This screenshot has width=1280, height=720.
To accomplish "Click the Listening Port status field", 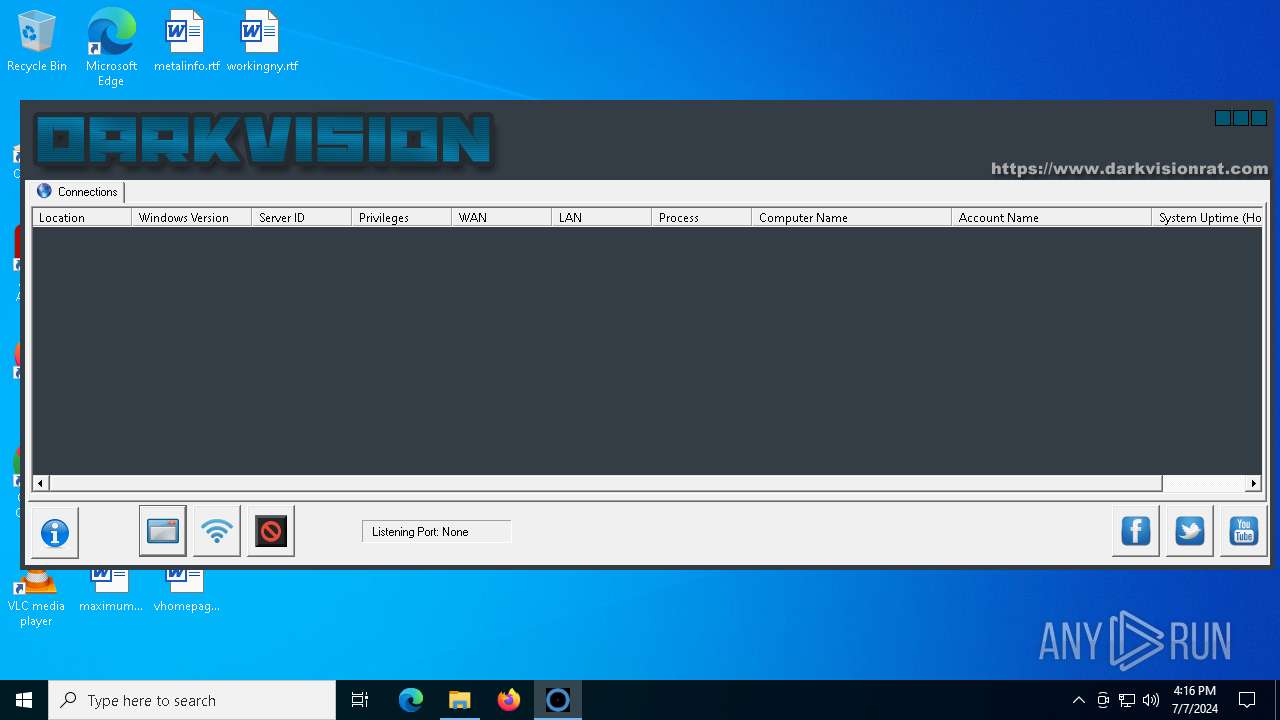I will 436,532.
